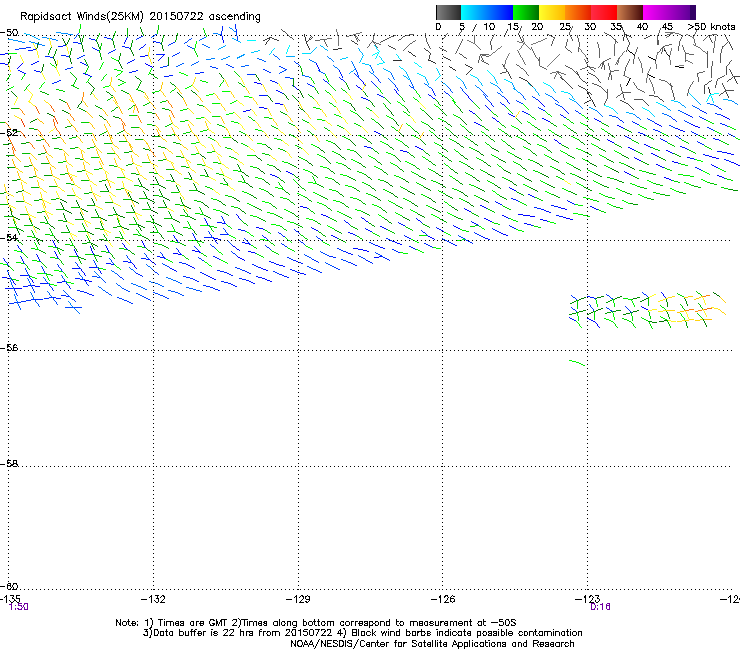Click the "-56" latitude axis label
The image size is (740, 650).
[9, 347]
